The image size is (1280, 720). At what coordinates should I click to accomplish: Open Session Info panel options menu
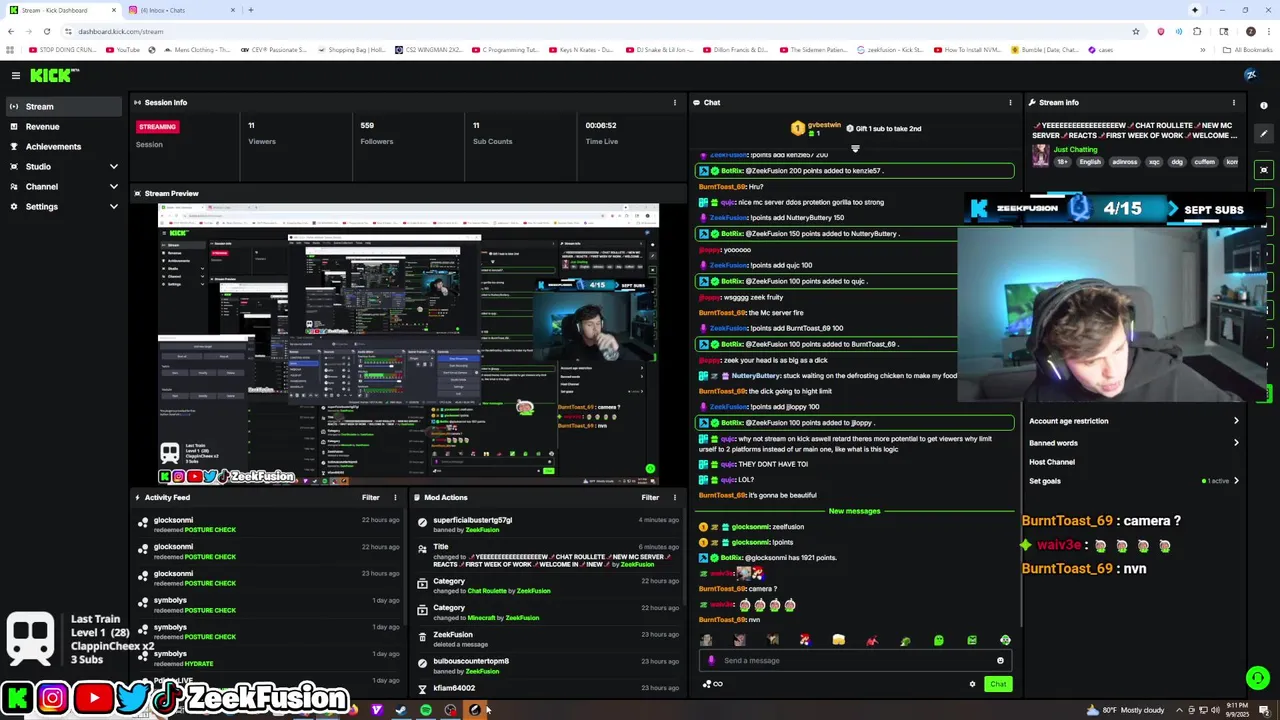674,102
